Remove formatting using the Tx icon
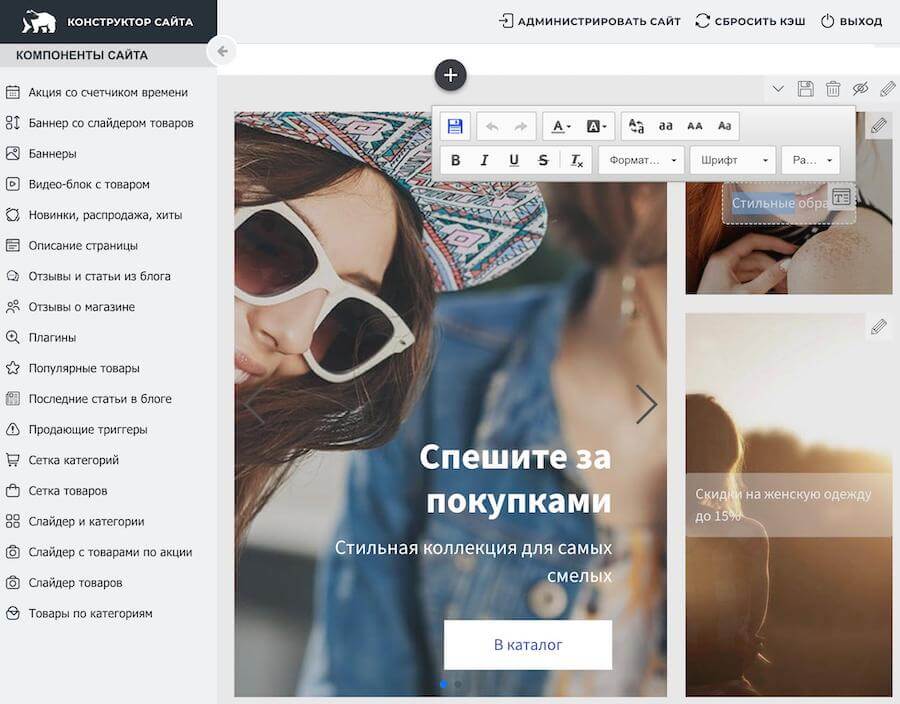This screenshot has height=704, width=900. pos(574,160)
